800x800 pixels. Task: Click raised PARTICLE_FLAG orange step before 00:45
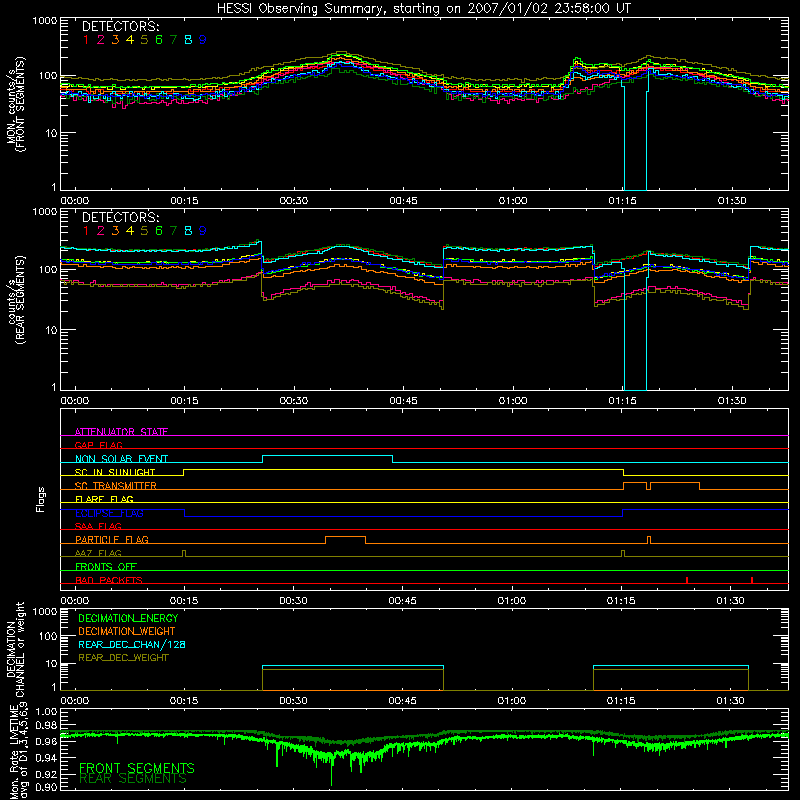pyautogui.click(x=345, y=537)
